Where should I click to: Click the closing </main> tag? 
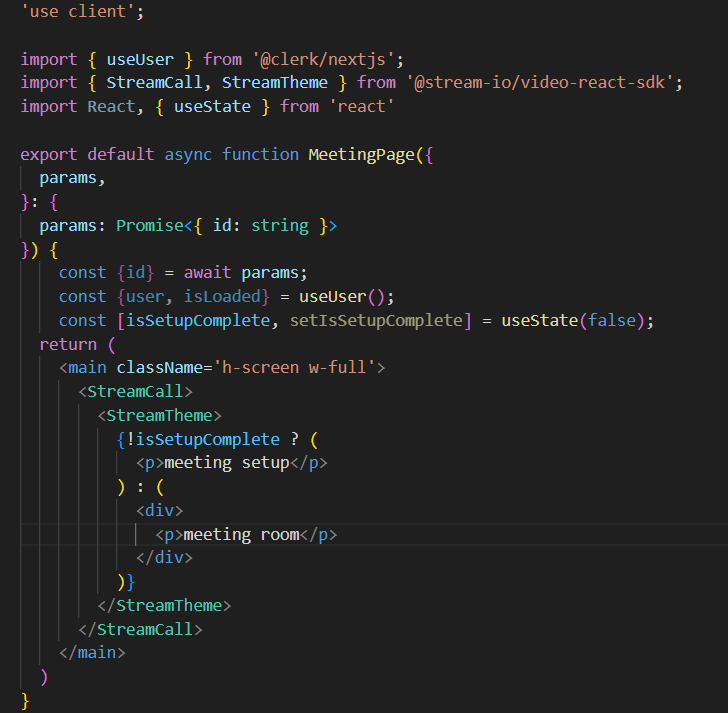(x=92, y=653)
